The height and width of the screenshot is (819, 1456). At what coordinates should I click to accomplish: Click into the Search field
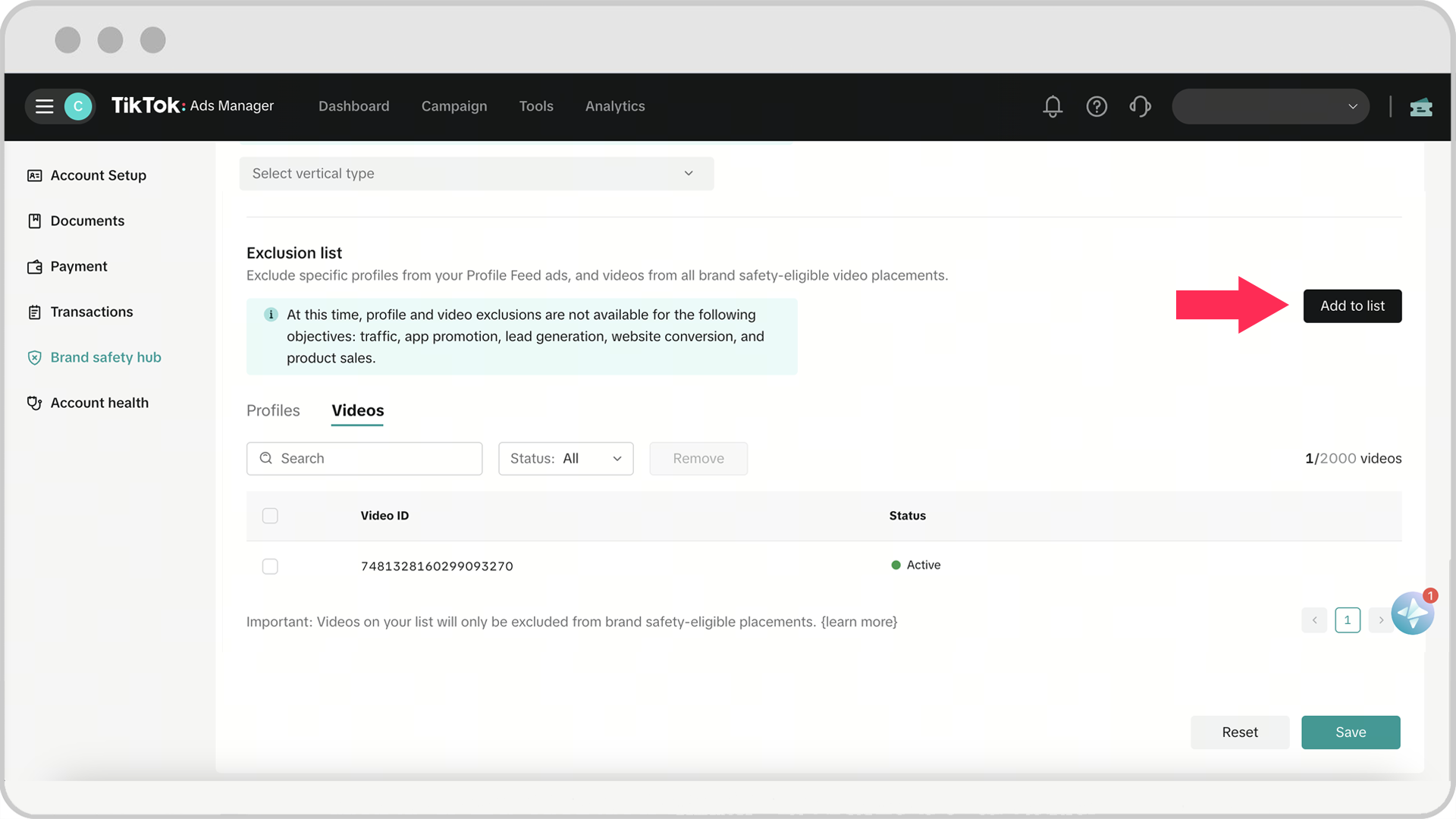364,459
